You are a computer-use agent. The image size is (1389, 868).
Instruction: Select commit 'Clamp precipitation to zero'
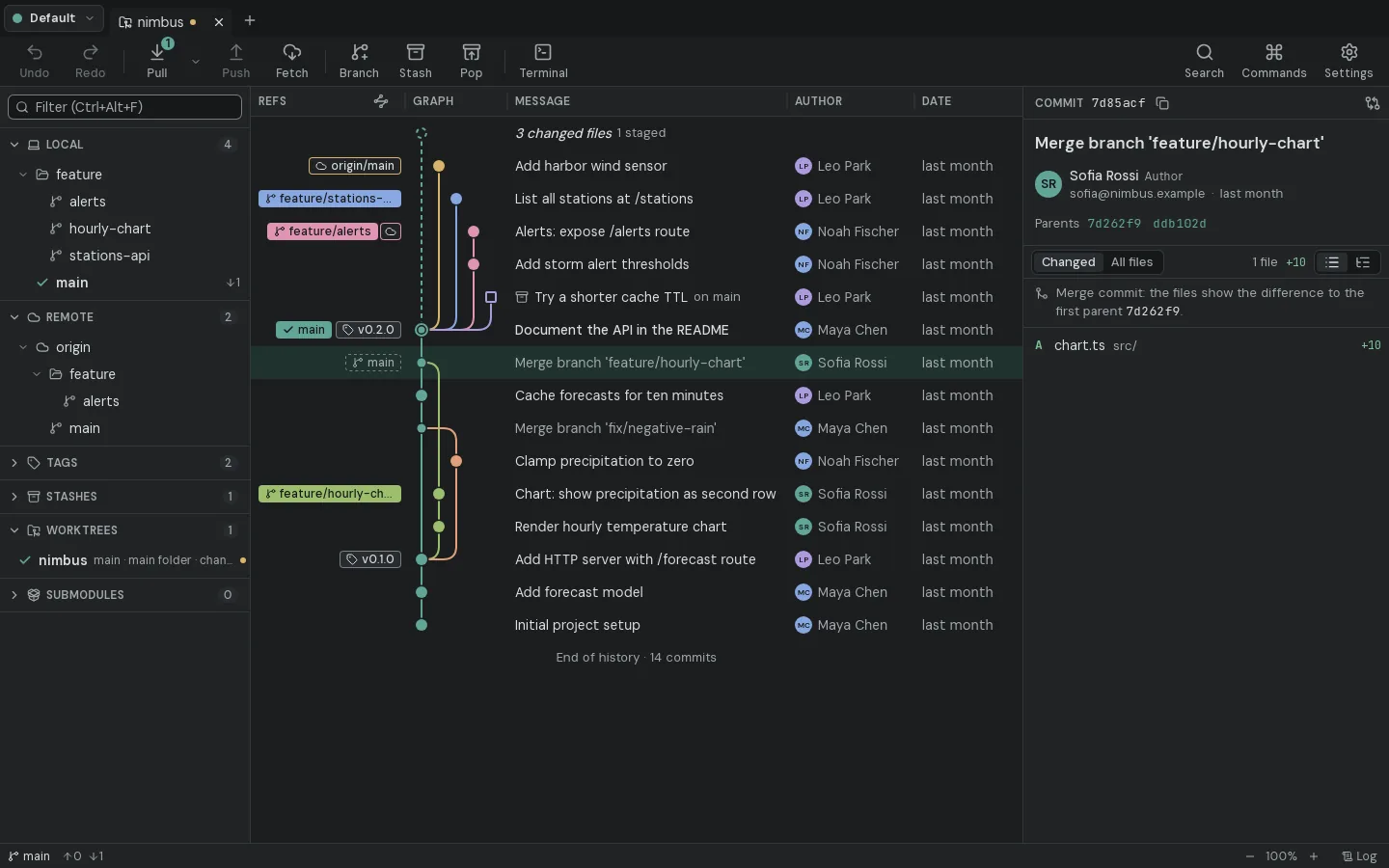point(637,461)
